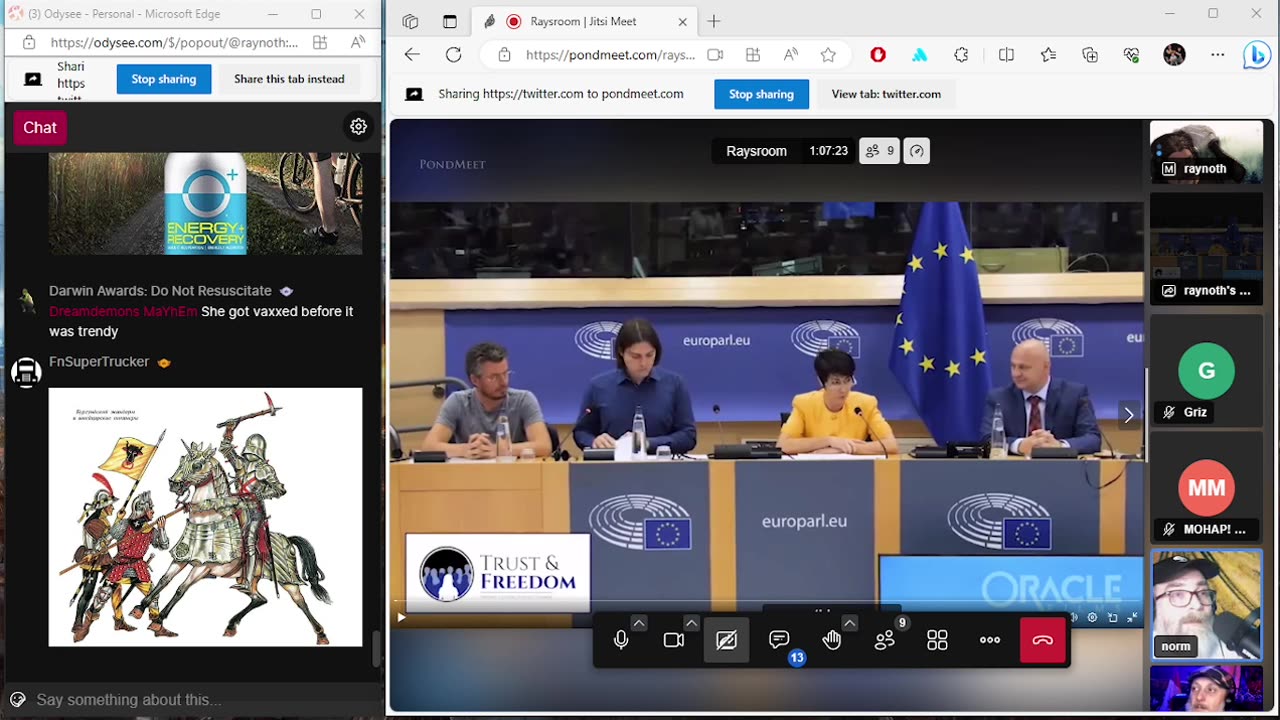Click Share this tab instead
This screenshot has width=1280, height=720.
[x=289, y=79]
